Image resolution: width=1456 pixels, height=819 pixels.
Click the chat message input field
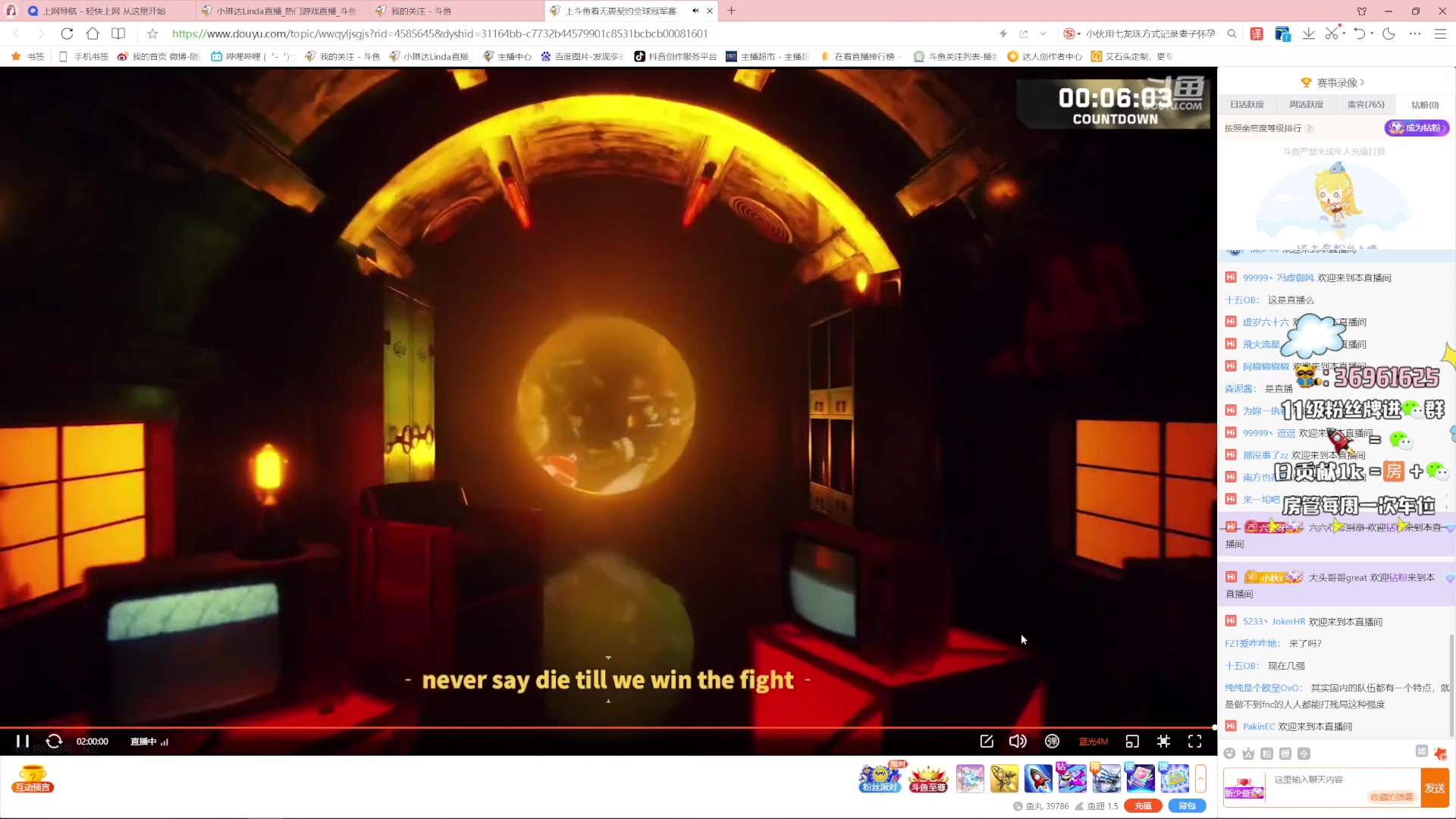point(1342,780)
